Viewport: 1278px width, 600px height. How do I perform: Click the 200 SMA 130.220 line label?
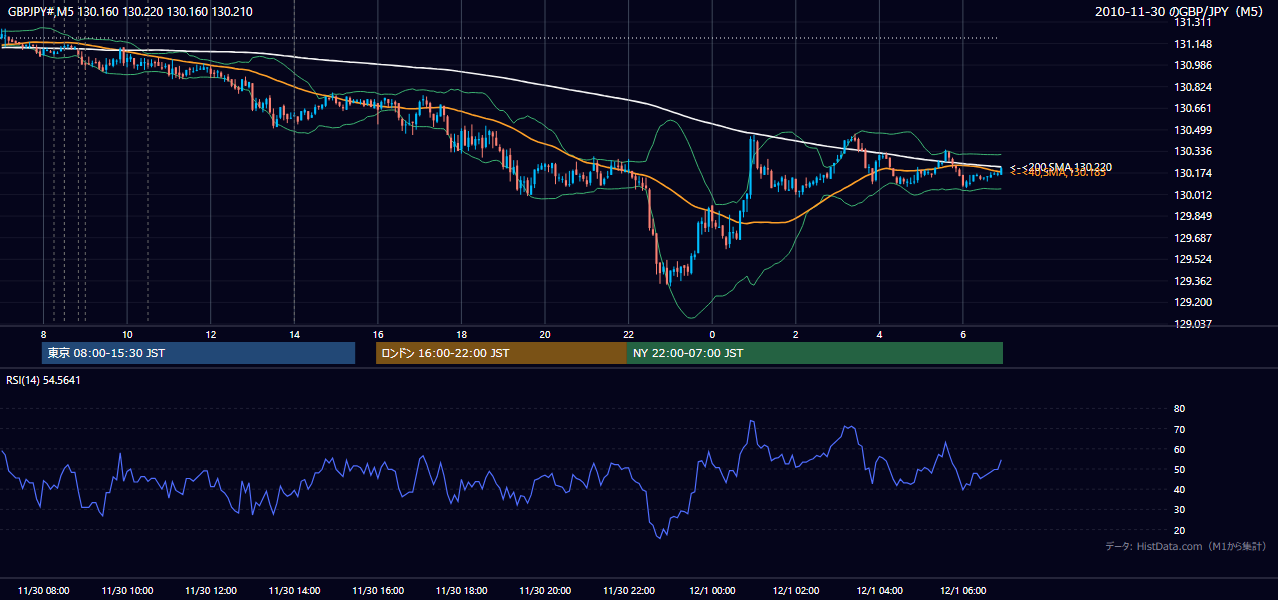point(1069,167)
